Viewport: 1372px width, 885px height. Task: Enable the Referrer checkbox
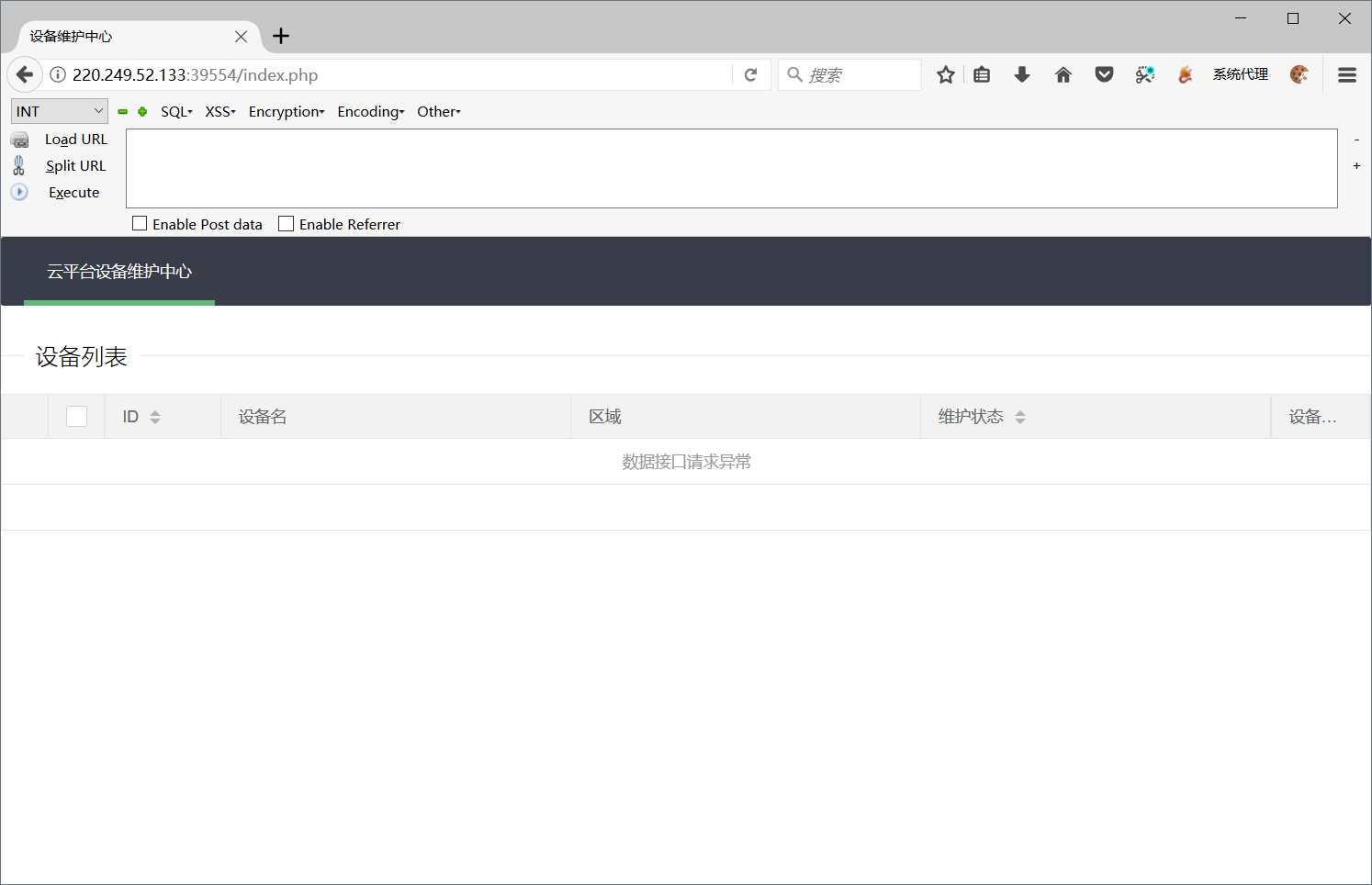(x=285, y=222)
